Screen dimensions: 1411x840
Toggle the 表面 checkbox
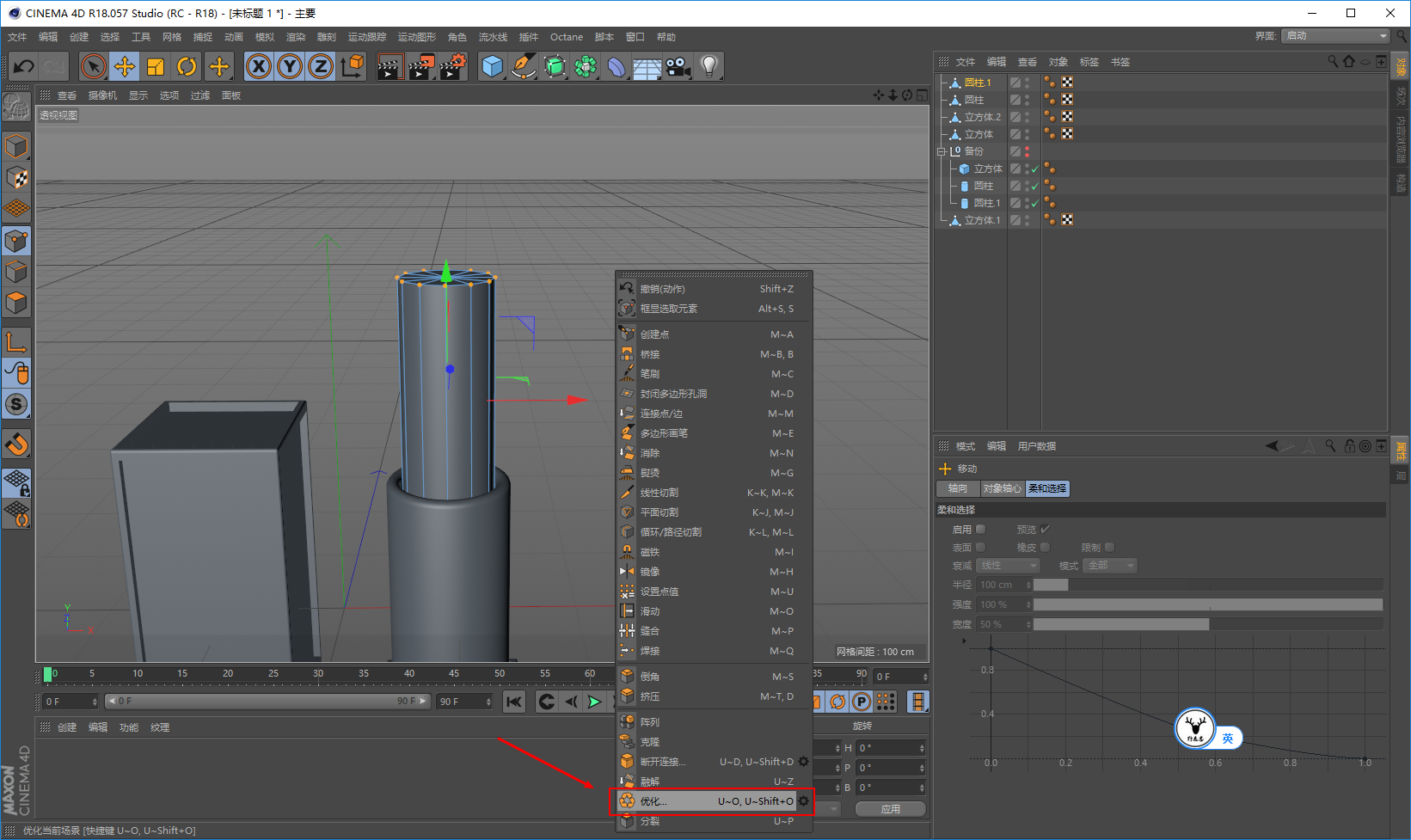[981, 547]
